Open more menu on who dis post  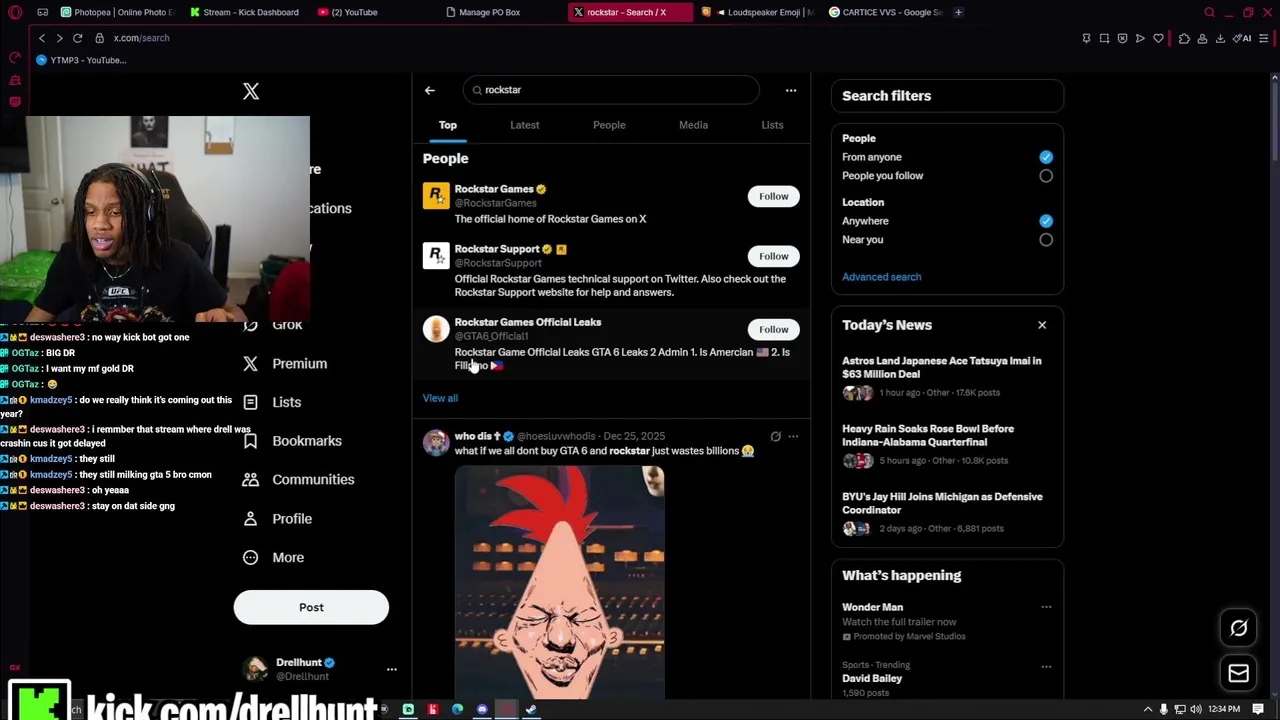pos(793,436)
